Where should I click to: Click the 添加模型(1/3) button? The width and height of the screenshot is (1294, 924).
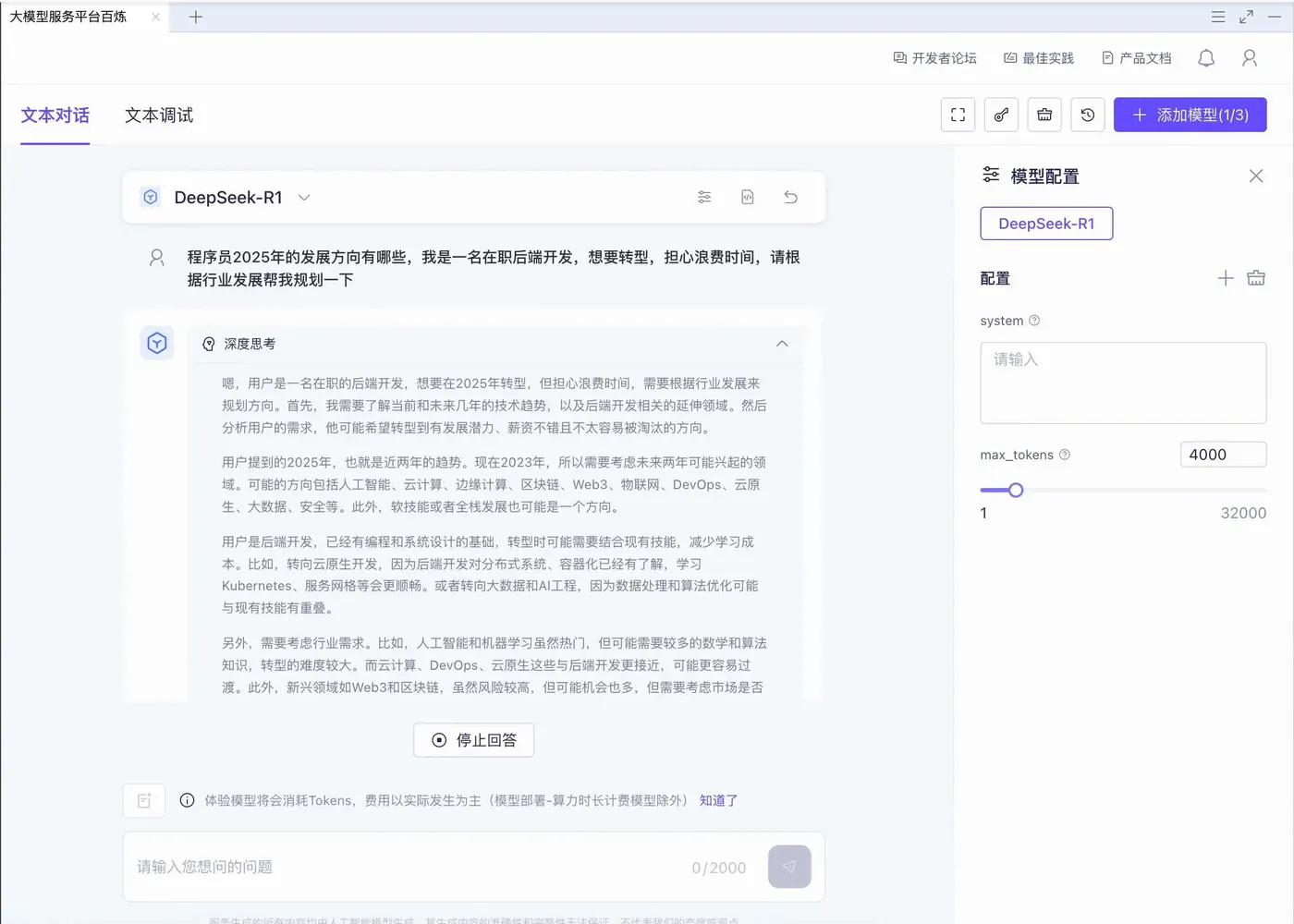pos(1190,115)
